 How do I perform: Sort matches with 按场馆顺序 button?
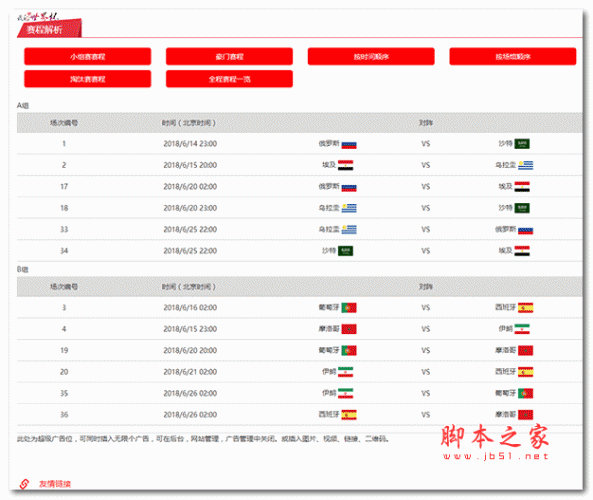[513, 57]
